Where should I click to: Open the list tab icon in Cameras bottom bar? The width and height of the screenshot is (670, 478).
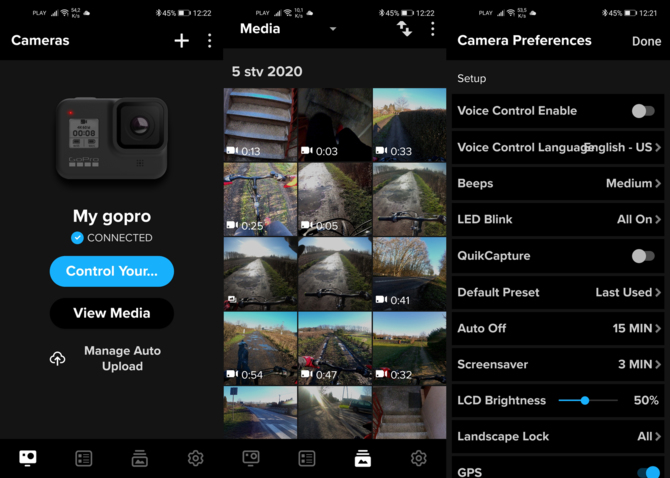pyautogui.click(x=84, y=458)
